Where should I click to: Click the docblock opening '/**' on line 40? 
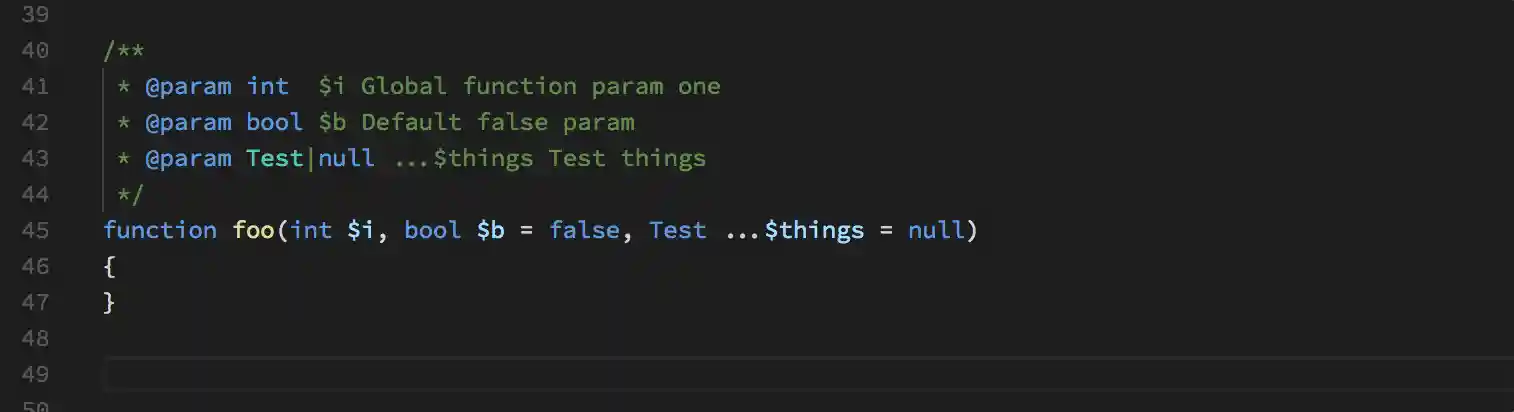pos(124,51)
